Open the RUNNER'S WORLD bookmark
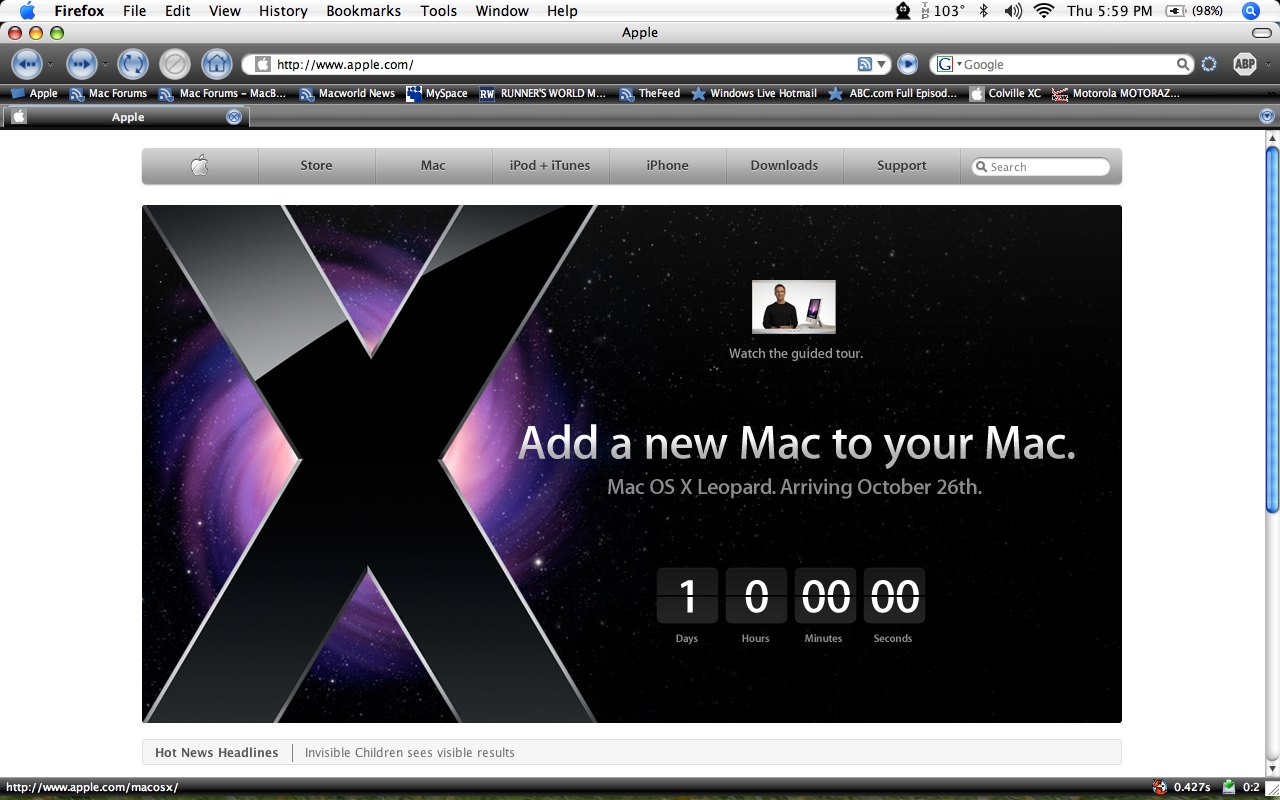The height and width of the screenshot is (800, 1280). tap(543, 93)
